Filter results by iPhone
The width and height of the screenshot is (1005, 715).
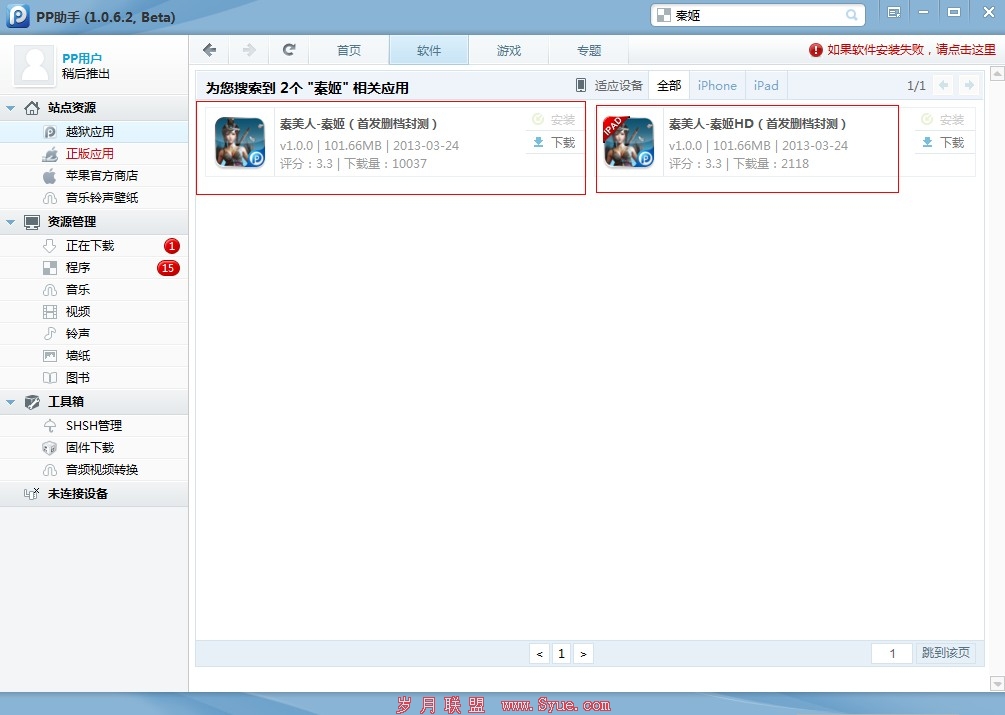coord(717,85)
